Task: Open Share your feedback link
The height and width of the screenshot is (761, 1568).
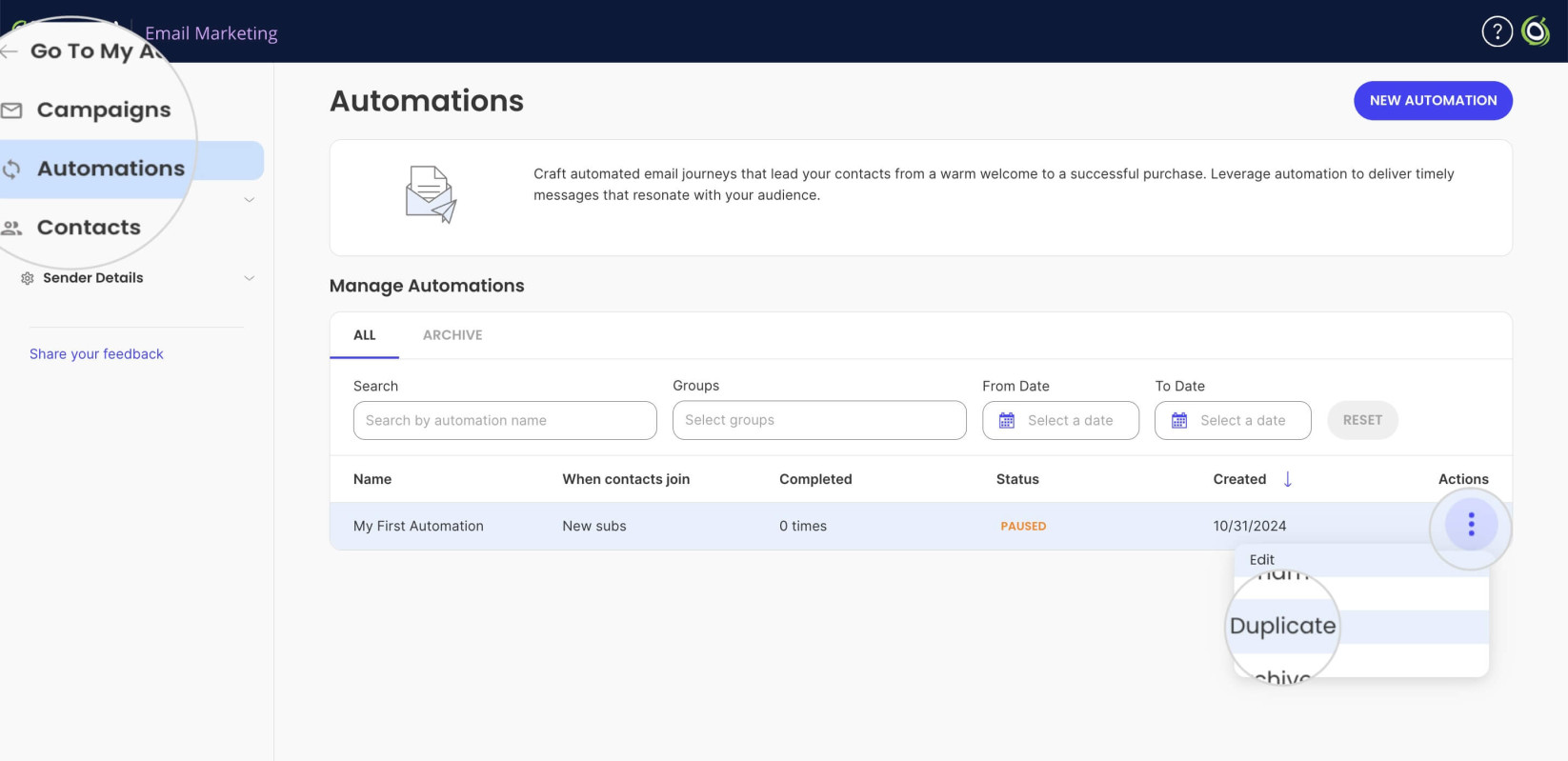Action: click(96, 353)
